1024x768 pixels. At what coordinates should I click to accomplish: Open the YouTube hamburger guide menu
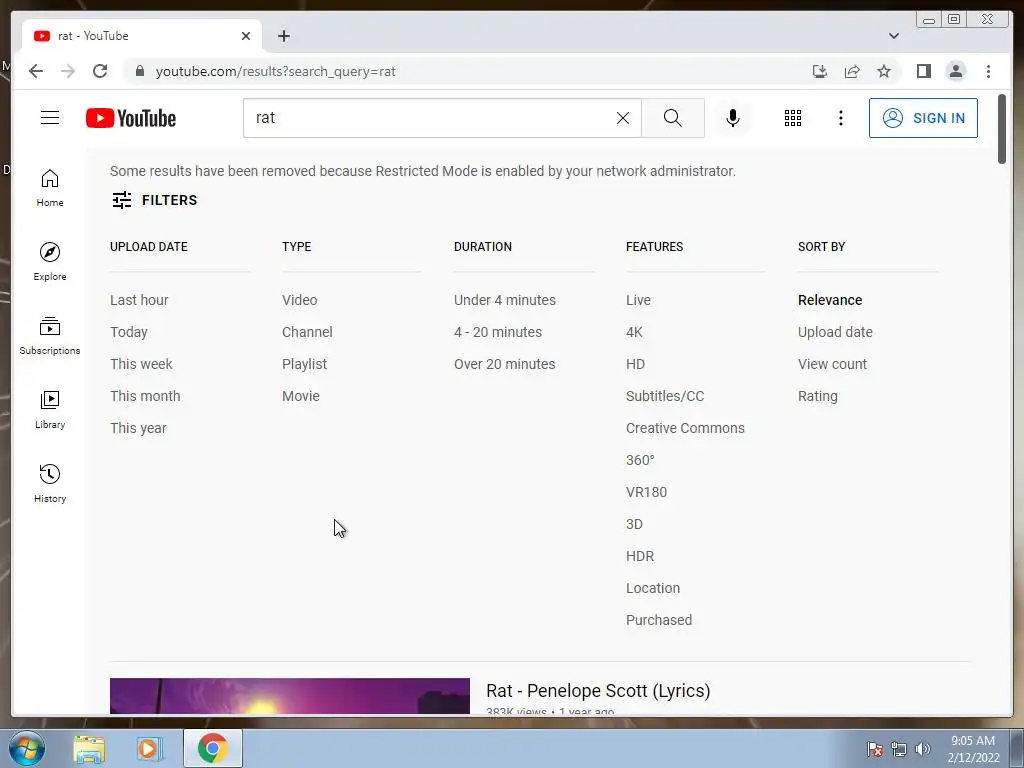pyautogui.click(x=50, y=118)
